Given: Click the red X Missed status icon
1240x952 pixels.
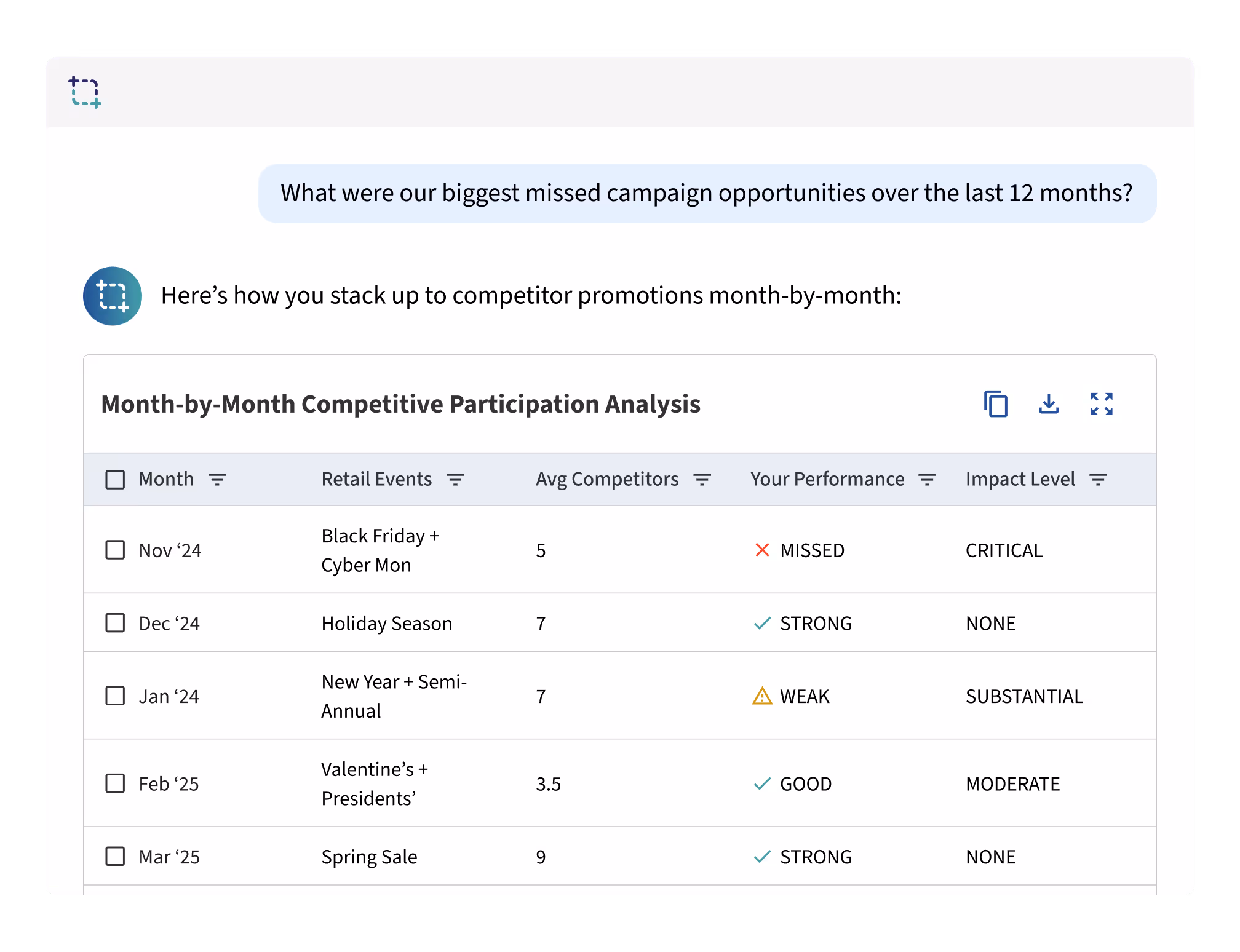Looking at the screenshot, I should pyautogui.click(x=762, y=550).
